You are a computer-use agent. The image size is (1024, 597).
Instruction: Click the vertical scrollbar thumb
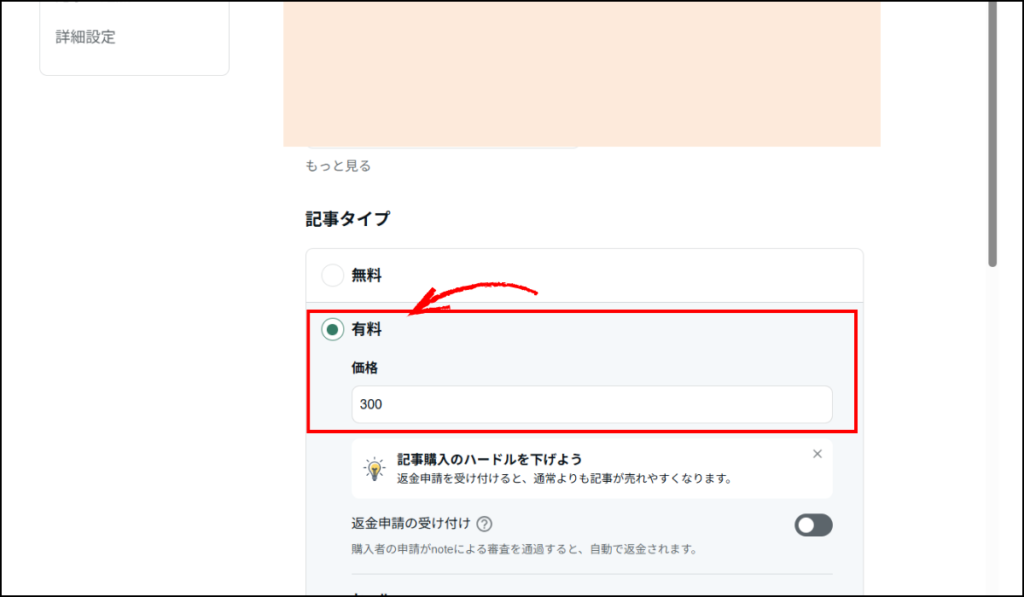992,130
